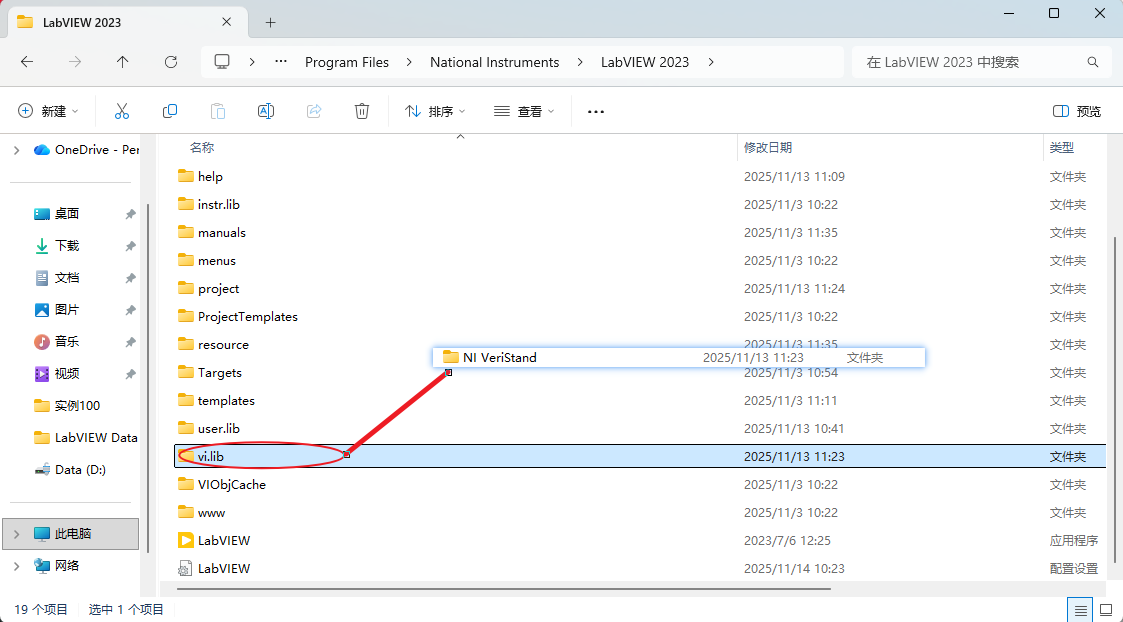Click Program Files in address bar
This screenshot has width=1123, height=622.
tap(347, 62)
